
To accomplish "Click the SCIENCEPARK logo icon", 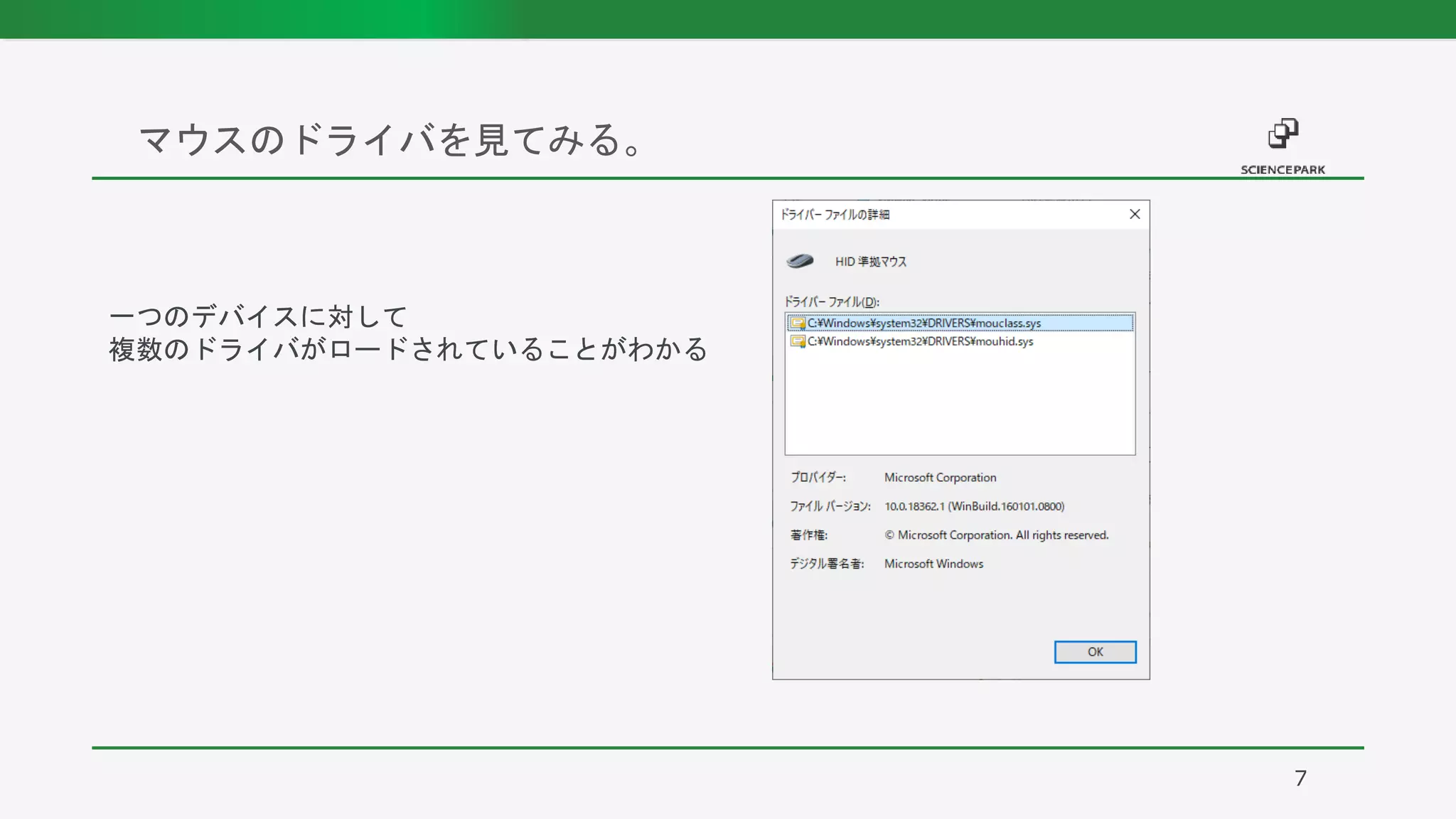I will coord(1283,134).
